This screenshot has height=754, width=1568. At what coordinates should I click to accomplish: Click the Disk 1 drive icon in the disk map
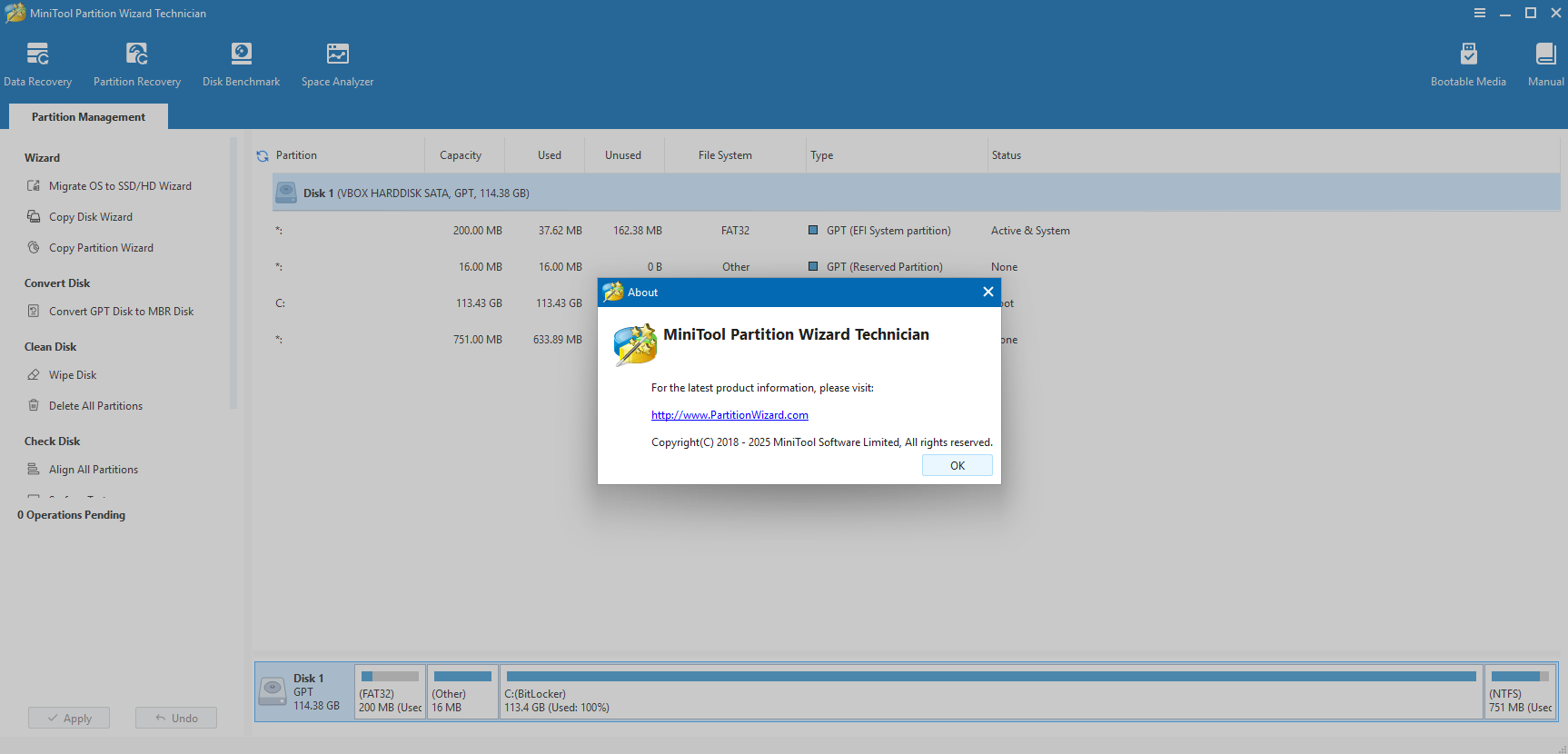pos(273,691)
